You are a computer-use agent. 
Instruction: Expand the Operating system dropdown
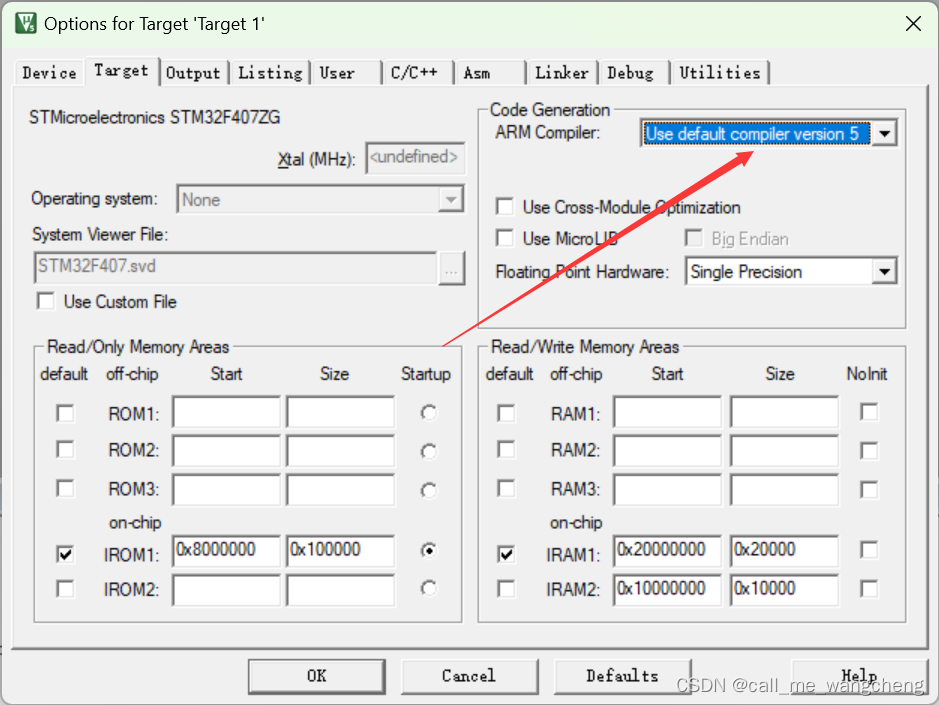(x=451, y=199)
